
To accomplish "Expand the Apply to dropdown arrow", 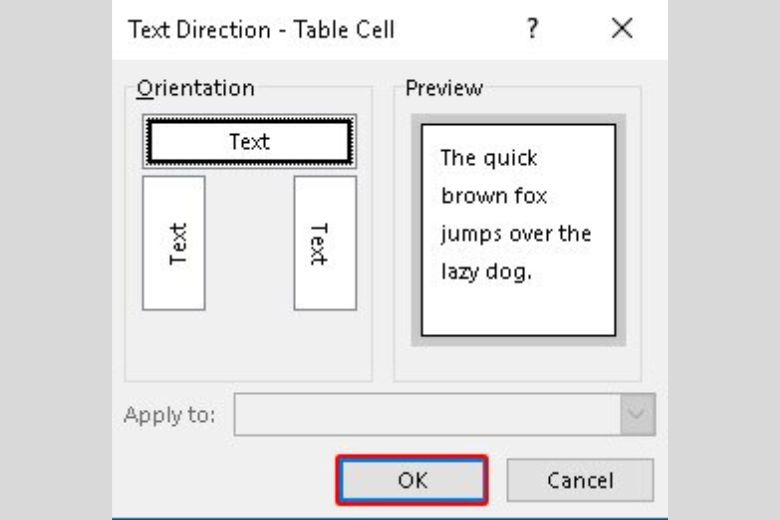I will click(x=637, y=414).
